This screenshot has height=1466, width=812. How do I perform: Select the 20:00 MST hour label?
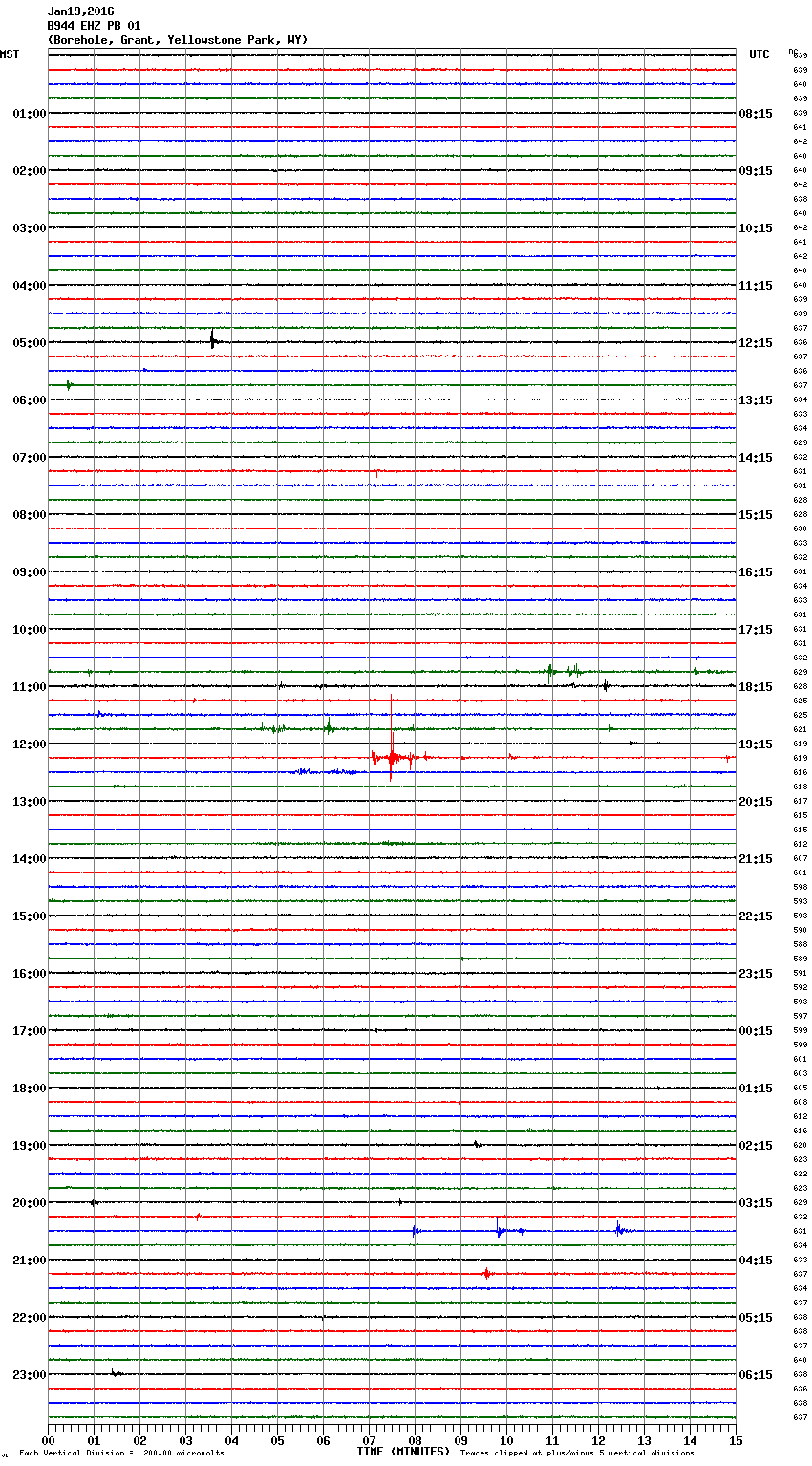pyautogui.click(x=30, y=1203)
